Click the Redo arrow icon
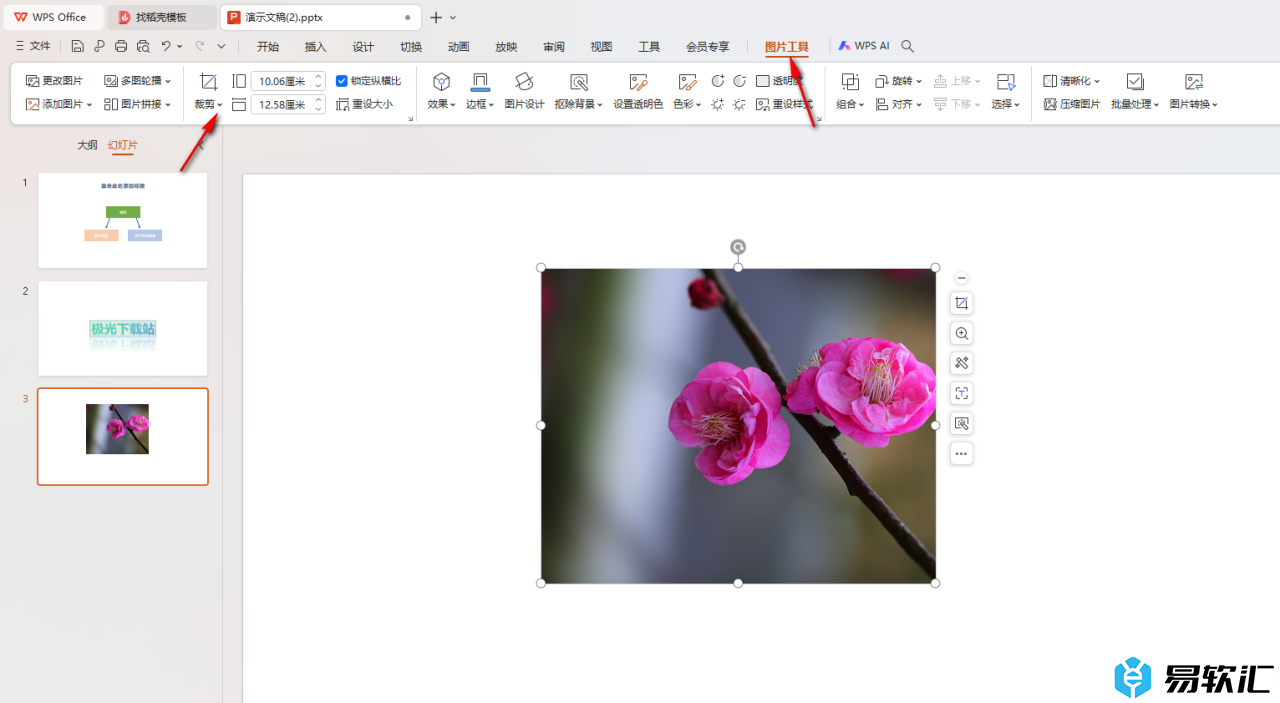The height and width of the screenshot is (703, 1280). [x=200, y=46]
